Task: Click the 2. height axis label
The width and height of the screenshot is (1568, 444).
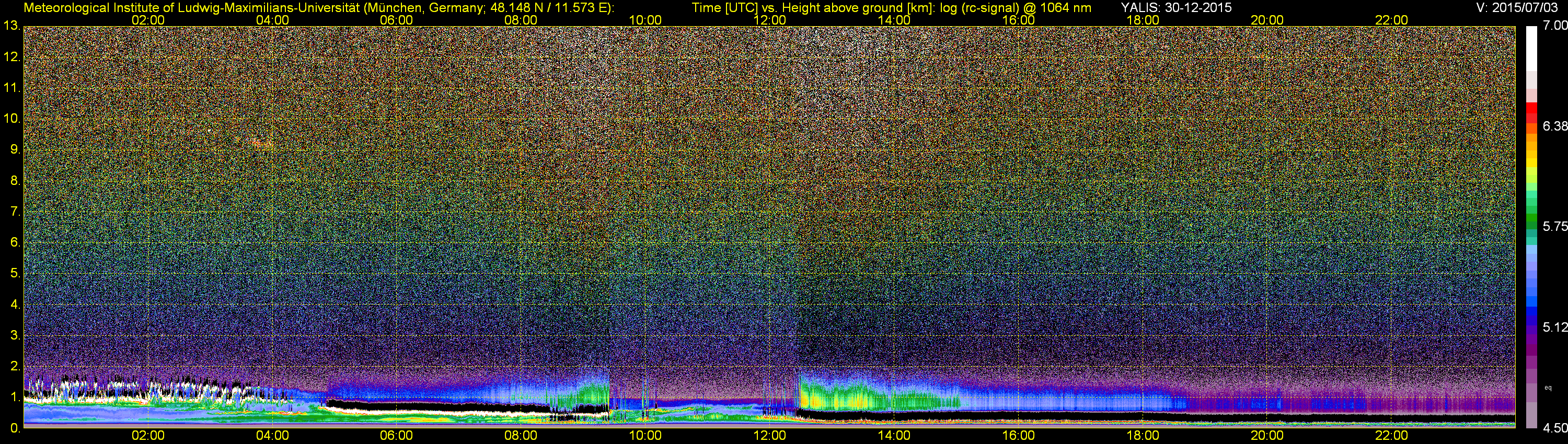Action: tap(16, 366)
